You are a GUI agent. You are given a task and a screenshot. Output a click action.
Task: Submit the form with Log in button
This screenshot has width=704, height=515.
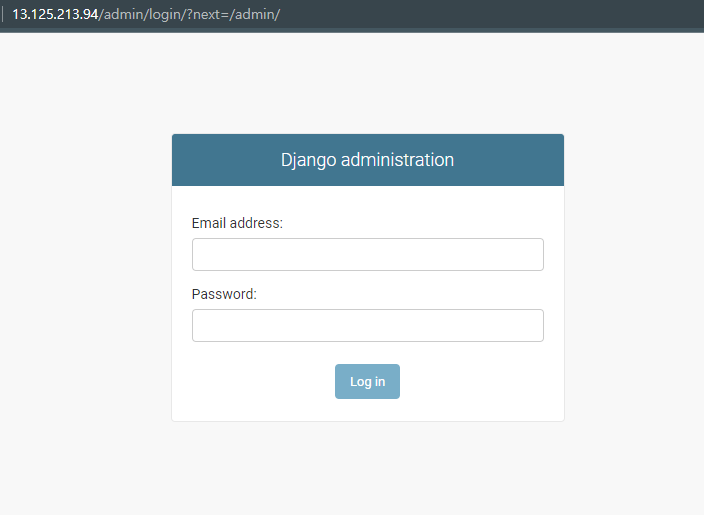[x=367, y=381]
